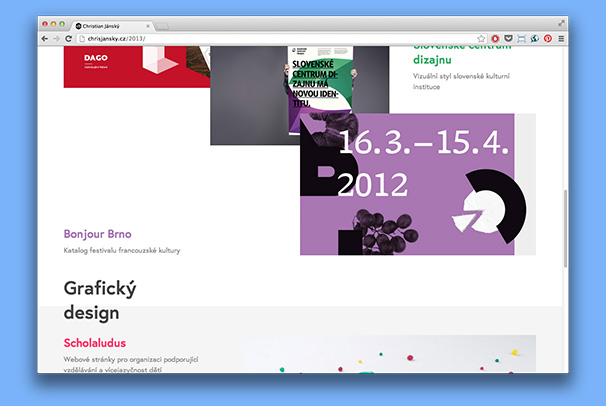Click the globe extension icon
The image size is (606, 406).
click(x=534, y=38)
